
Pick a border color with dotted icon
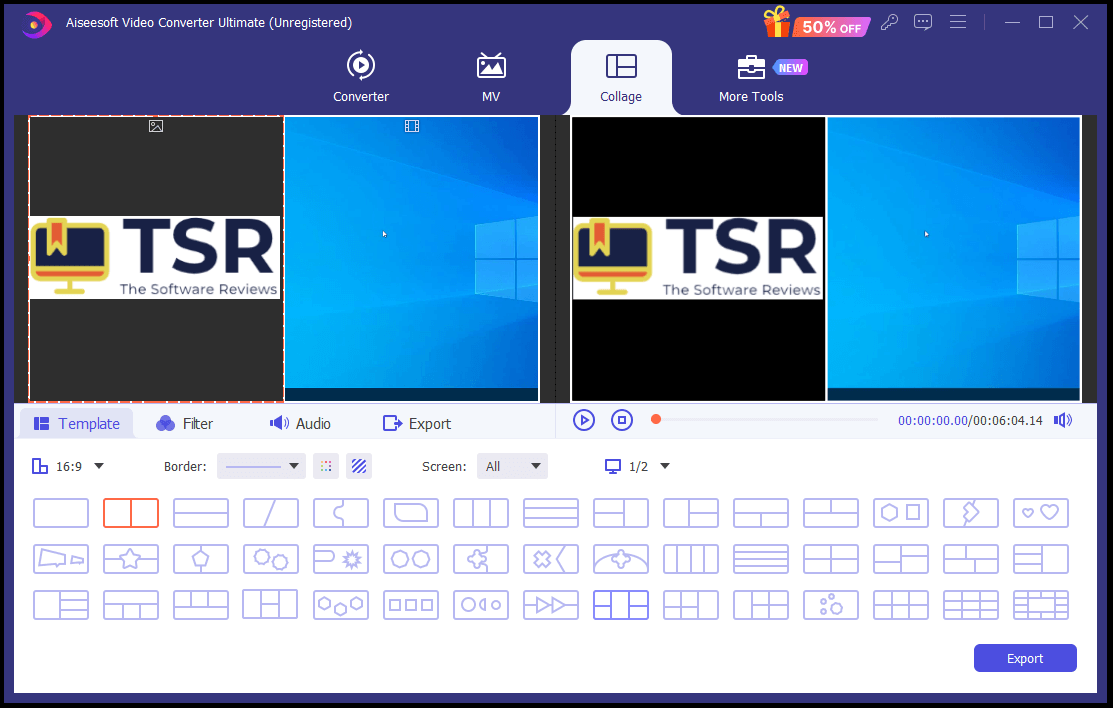[326, 466]
